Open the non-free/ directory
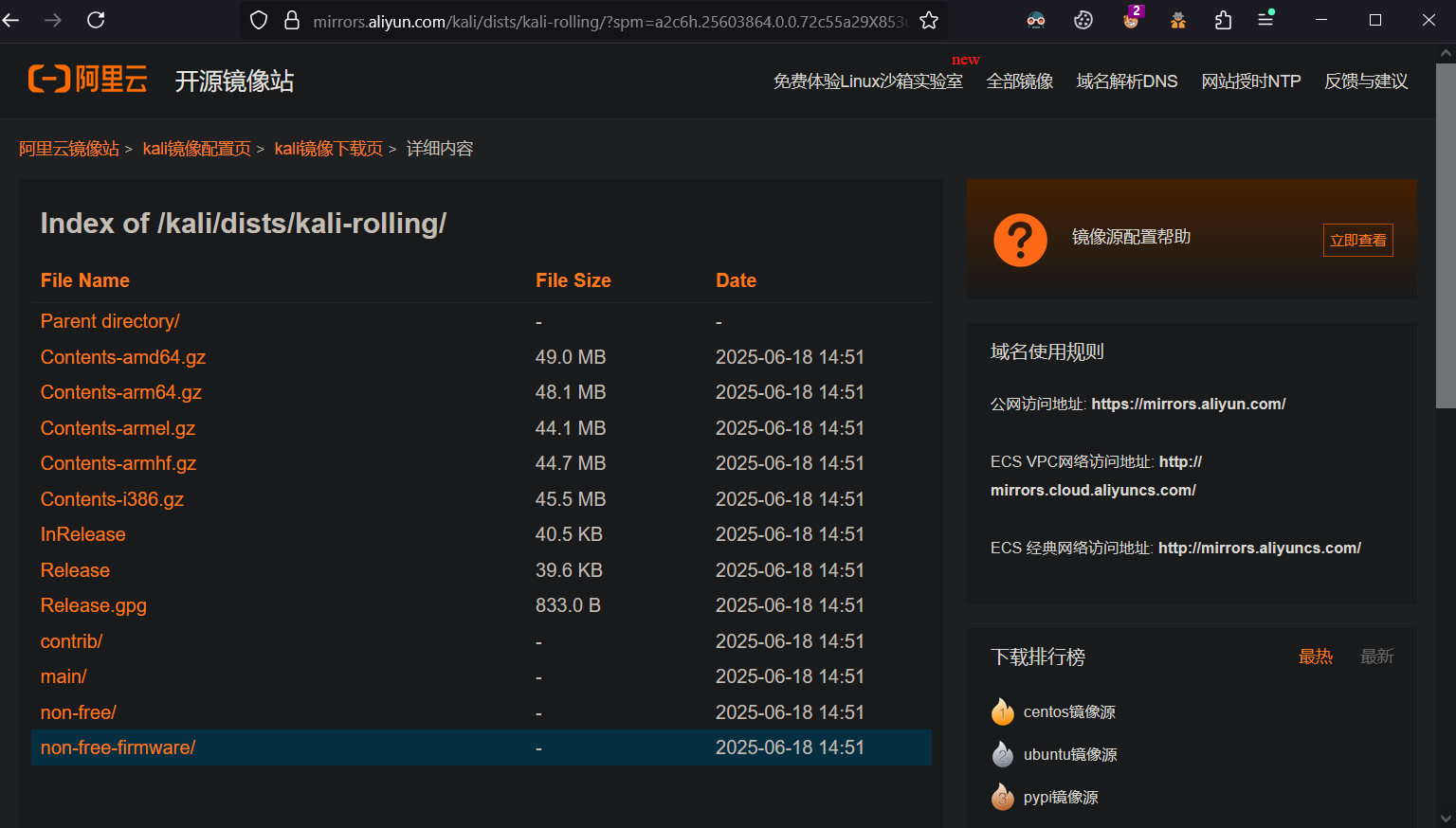1456x828 pixels. 79,712
